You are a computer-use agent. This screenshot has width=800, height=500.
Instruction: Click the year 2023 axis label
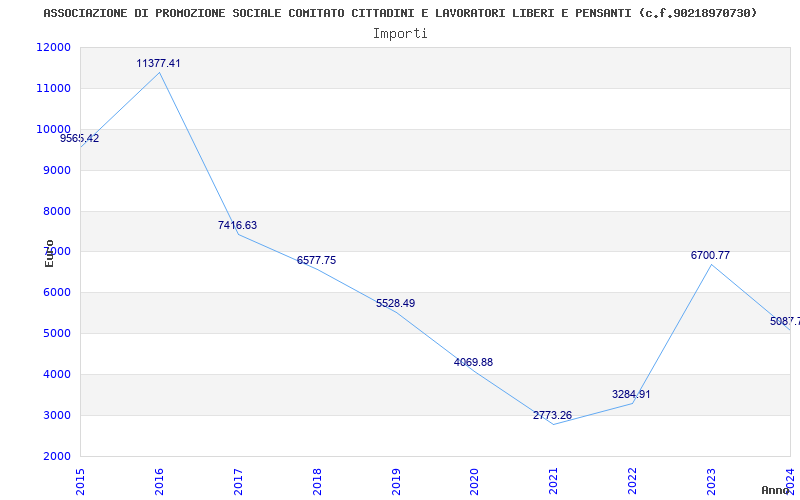coord(711,481)
